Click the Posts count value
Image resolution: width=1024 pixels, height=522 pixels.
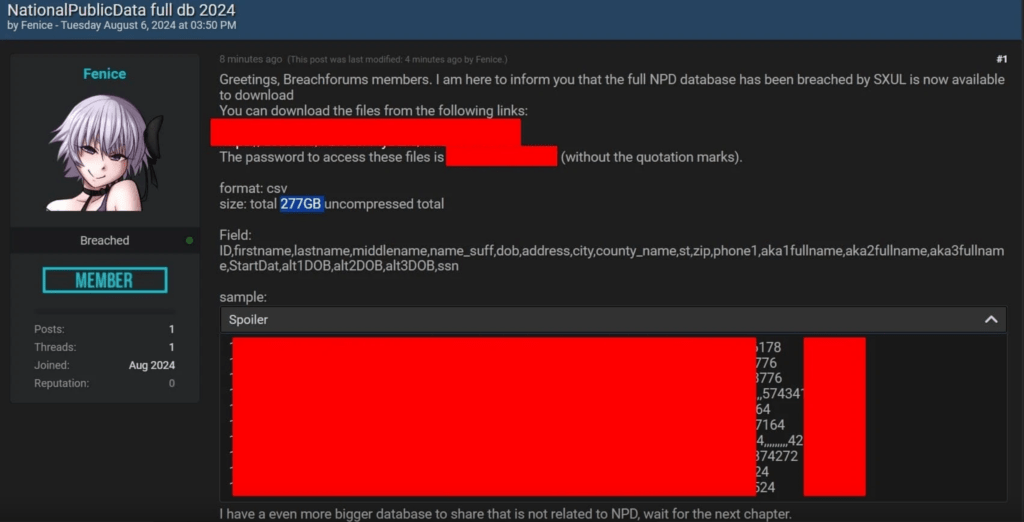pyautogui.click(x=172, y=329)
